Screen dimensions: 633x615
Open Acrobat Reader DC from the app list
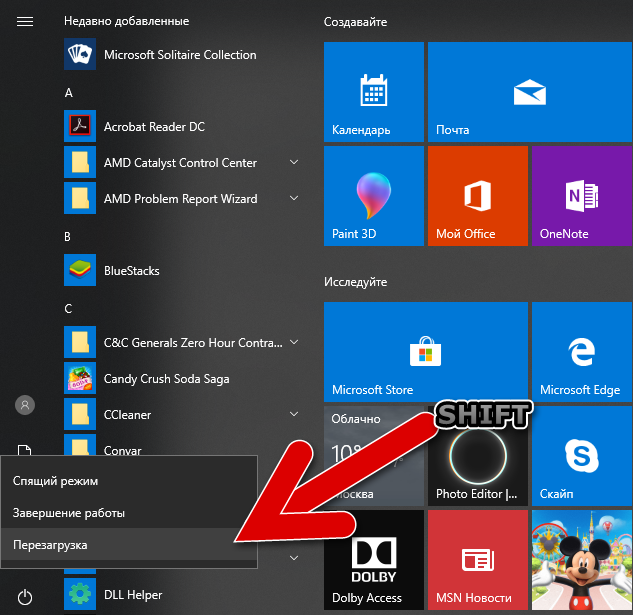click(181, 126)
